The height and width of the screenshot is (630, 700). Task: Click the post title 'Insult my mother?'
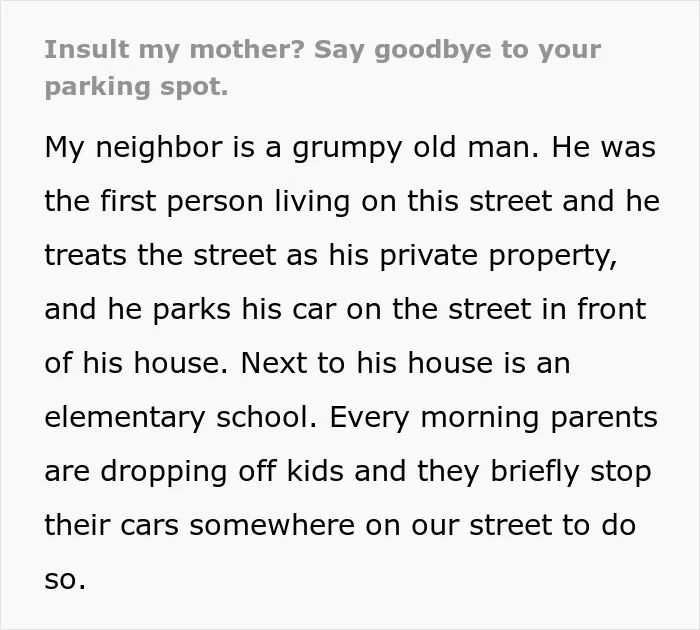click(175, 50)
